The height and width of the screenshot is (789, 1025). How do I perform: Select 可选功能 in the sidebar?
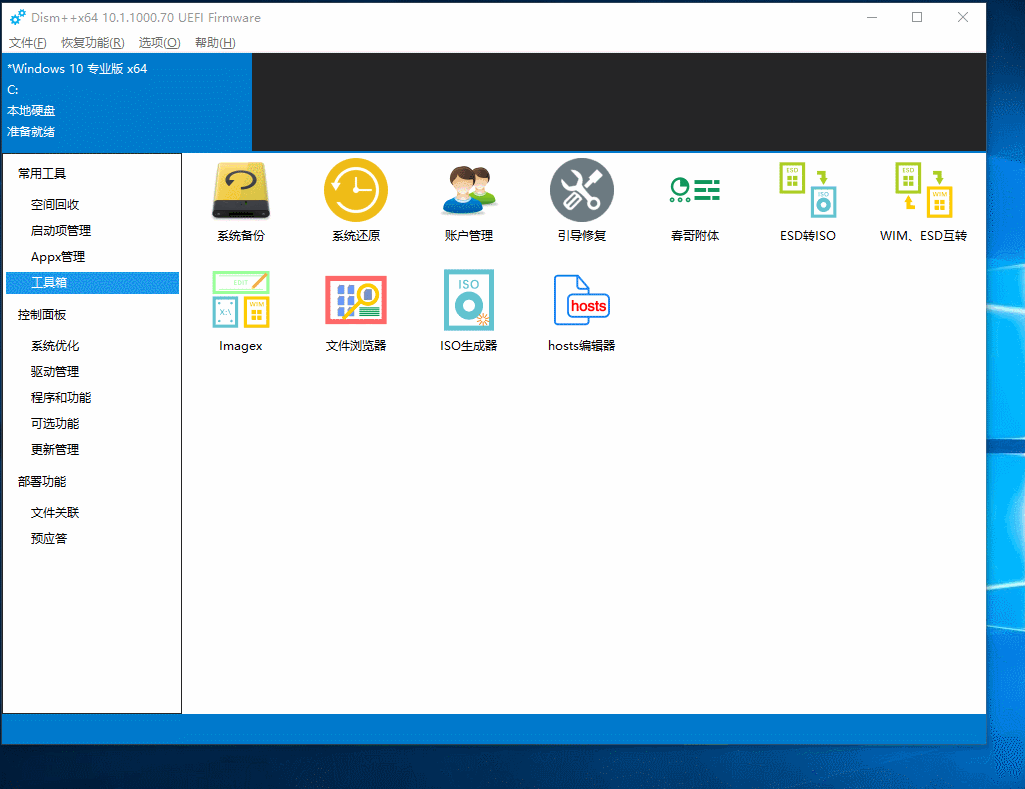tap(55, 424)
